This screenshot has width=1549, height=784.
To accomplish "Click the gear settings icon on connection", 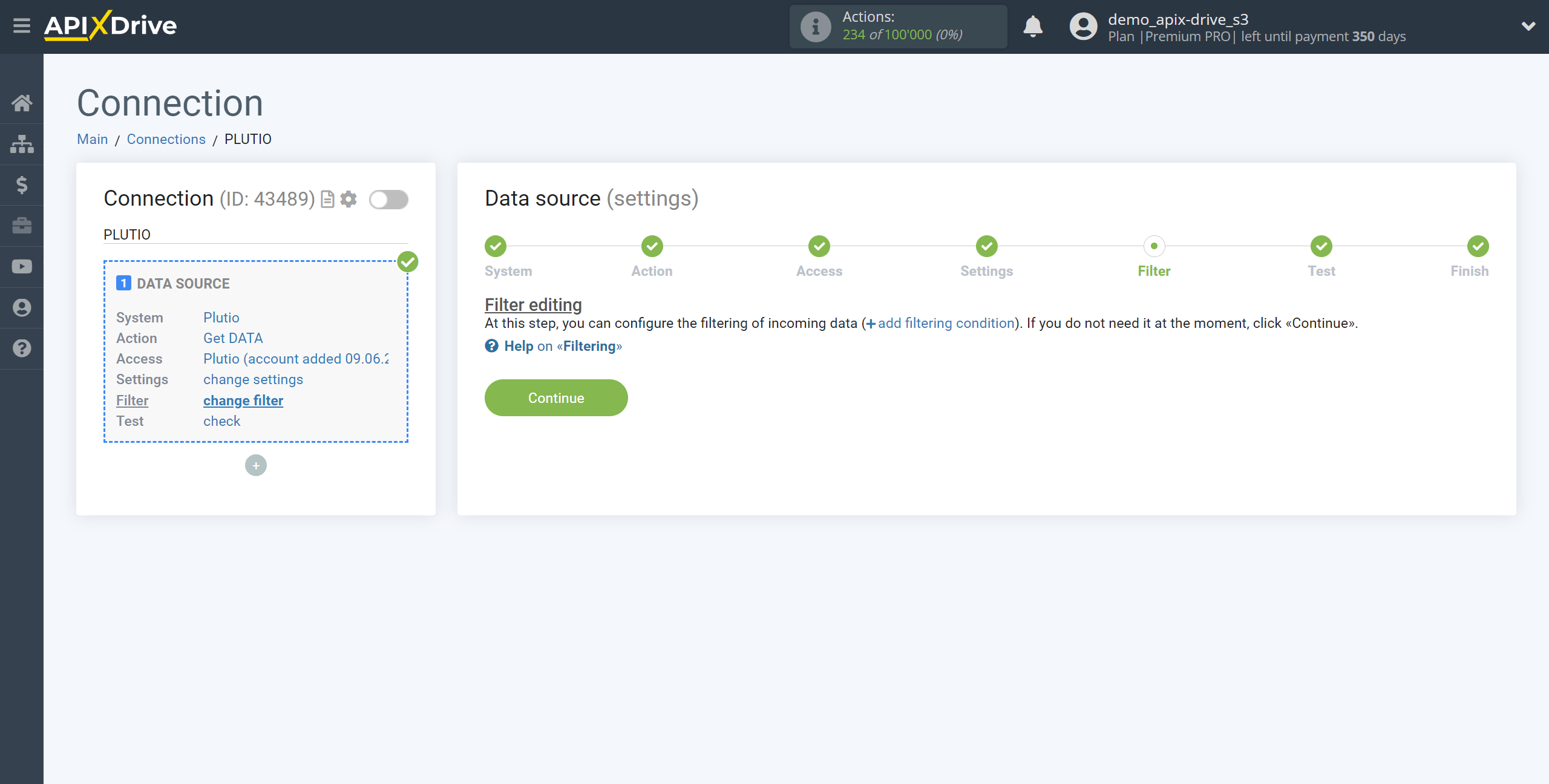I will click(348, 198).
